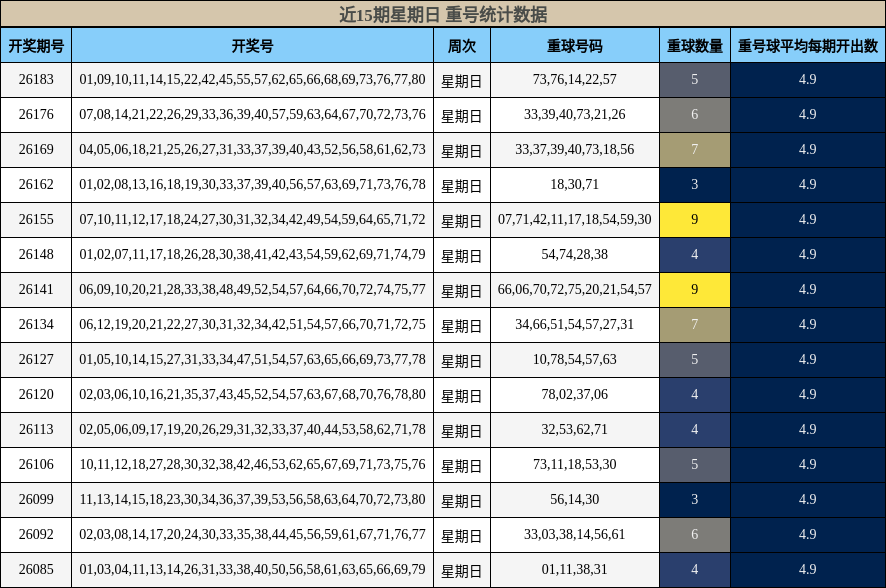Screen dimensions: 886x588
Task: Select period number 26134
Action: coord(36,325)
